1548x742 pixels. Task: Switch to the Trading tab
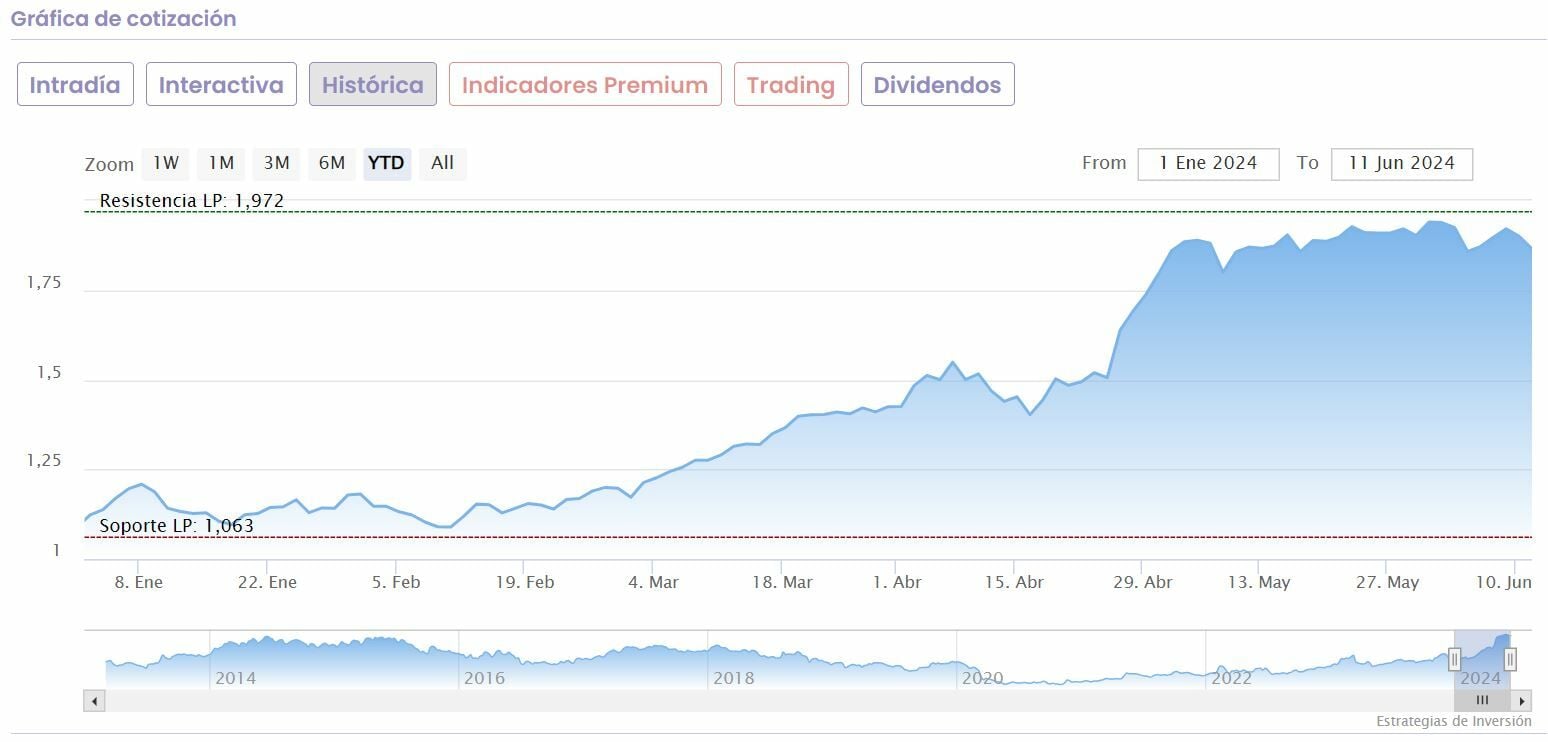[791, 85]
